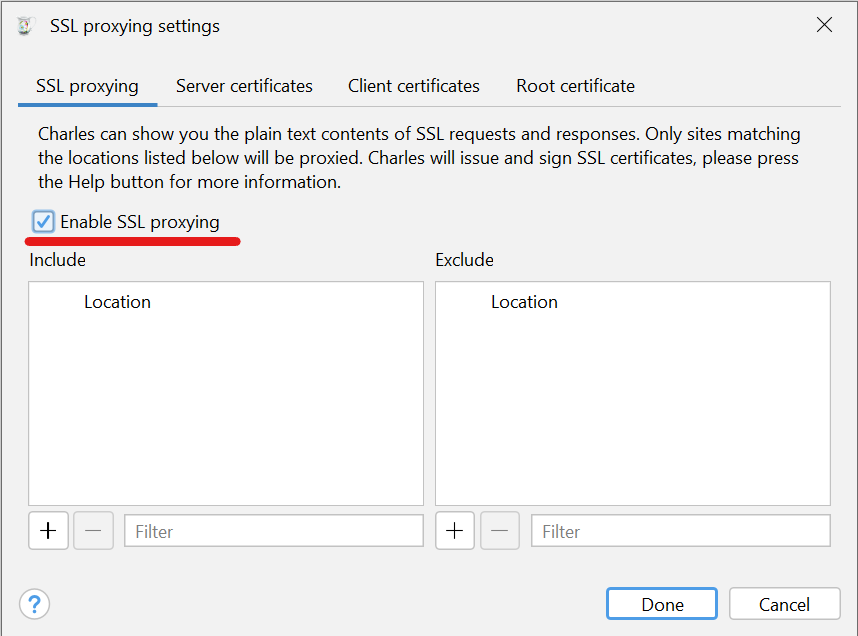The height and width of the screenshot is (636, 858).
Task: Click the Include list Location column header
Action: pos(117,302)
